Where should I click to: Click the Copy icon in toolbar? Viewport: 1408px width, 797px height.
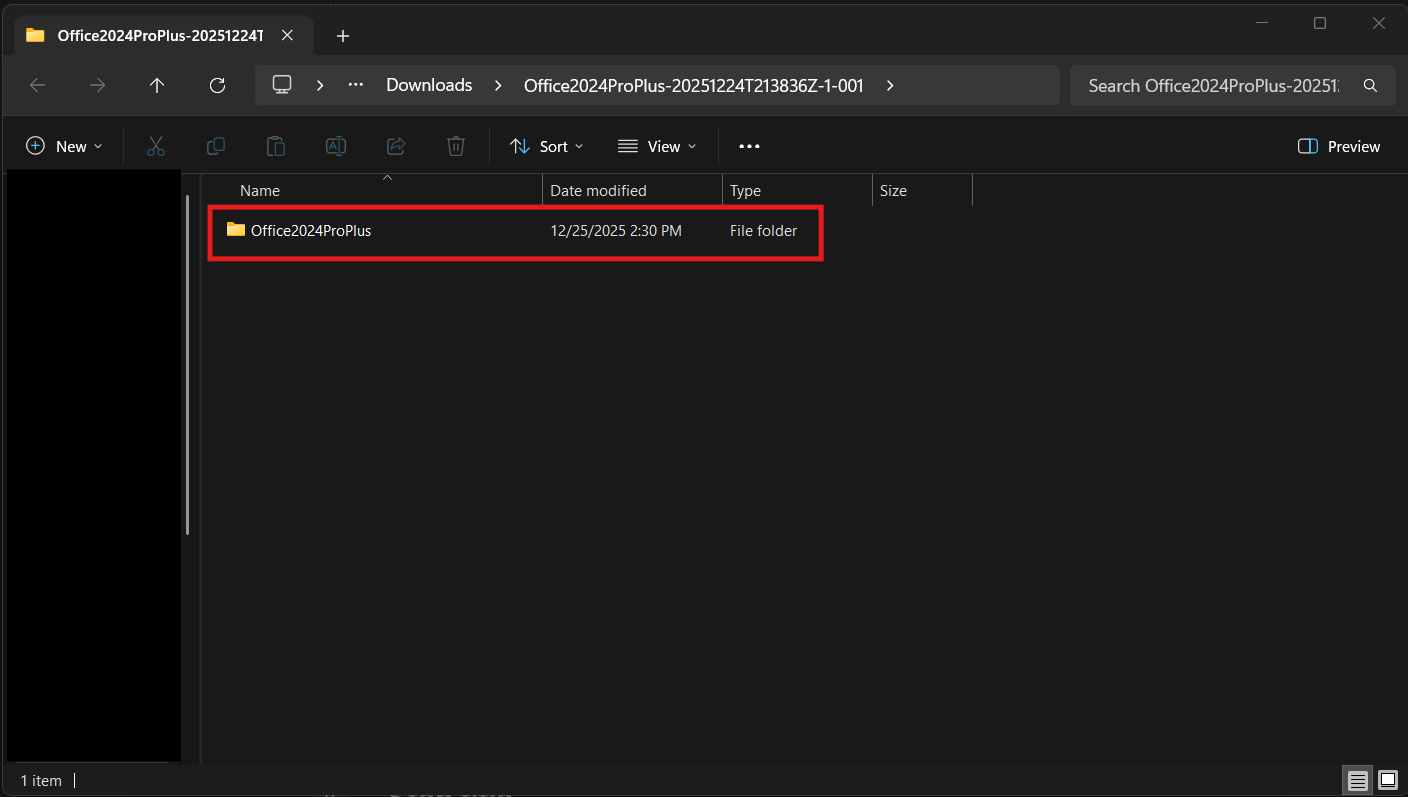point(215,146)
